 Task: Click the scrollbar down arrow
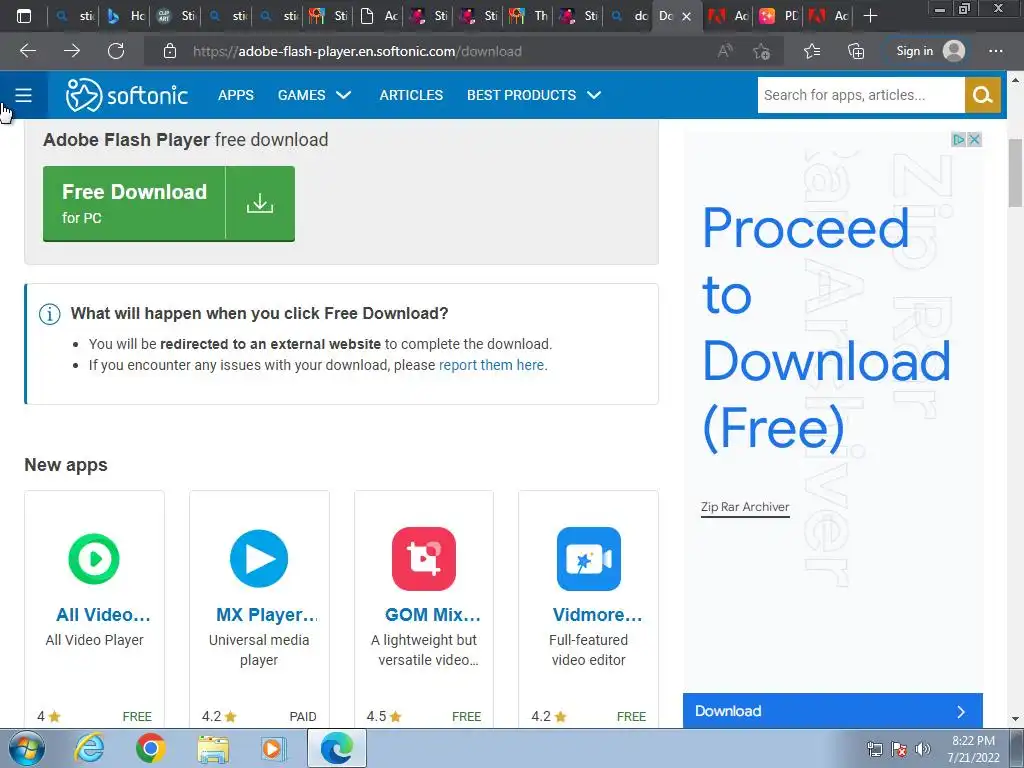point(1015,719)
